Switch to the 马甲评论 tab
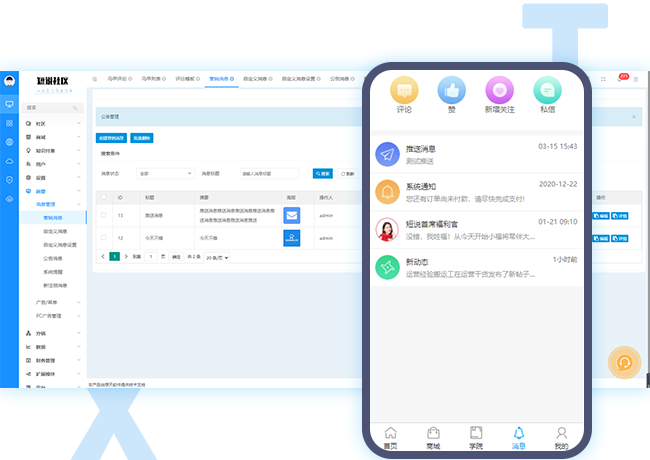Image resolution: width=650 pixels, height=460 pixels. click(x=119, y=79)
